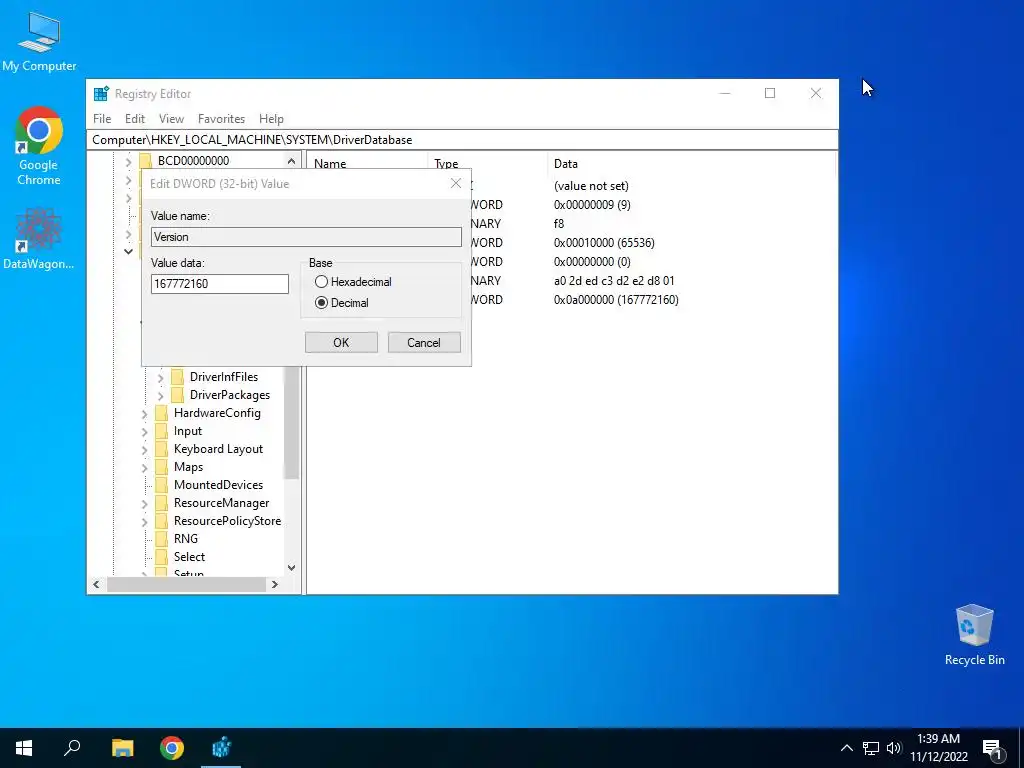
Task: Open the DataWagon desktop shortcut
Action: click(x=39, y=238)
